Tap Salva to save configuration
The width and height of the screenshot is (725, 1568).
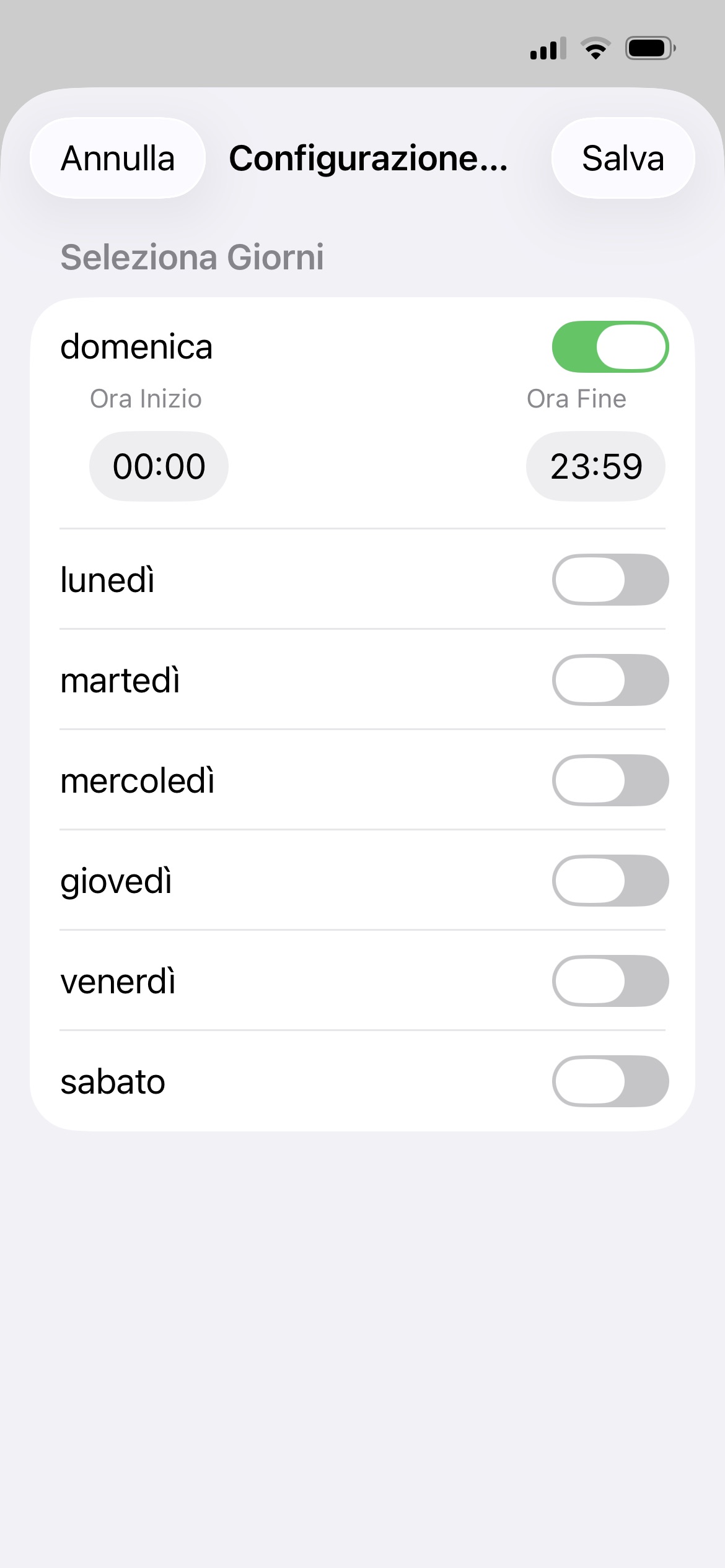coord(623,158)
